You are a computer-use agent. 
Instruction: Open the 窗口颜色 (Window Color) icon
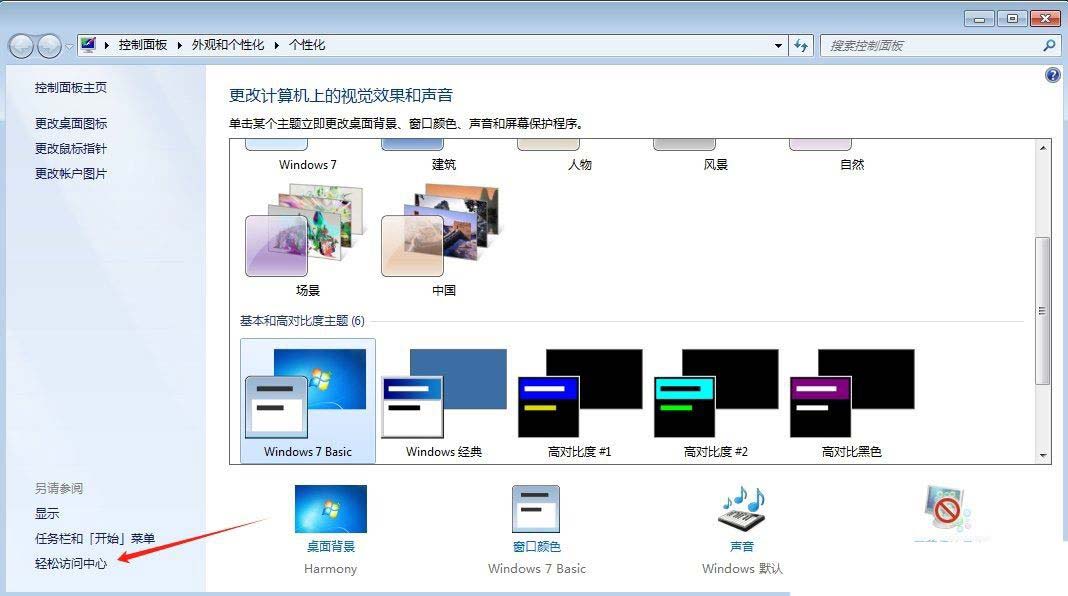coord(536,510)
